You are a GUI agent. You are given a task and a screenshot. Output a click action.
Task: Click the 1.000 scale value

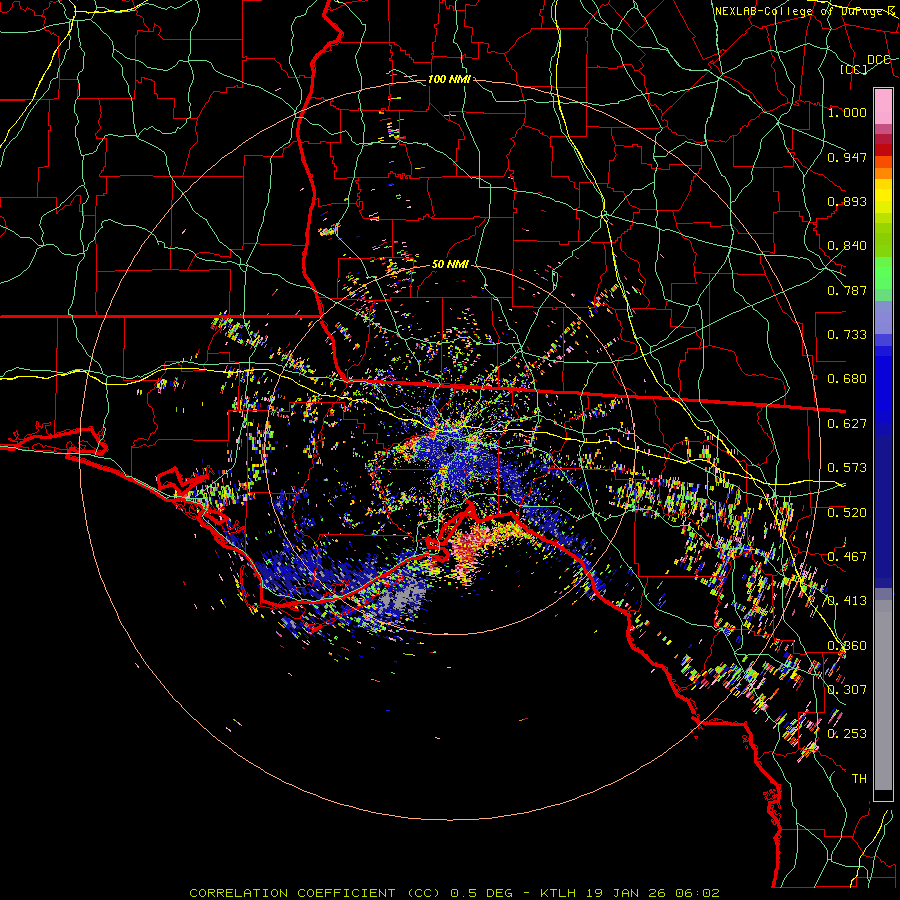847,112
